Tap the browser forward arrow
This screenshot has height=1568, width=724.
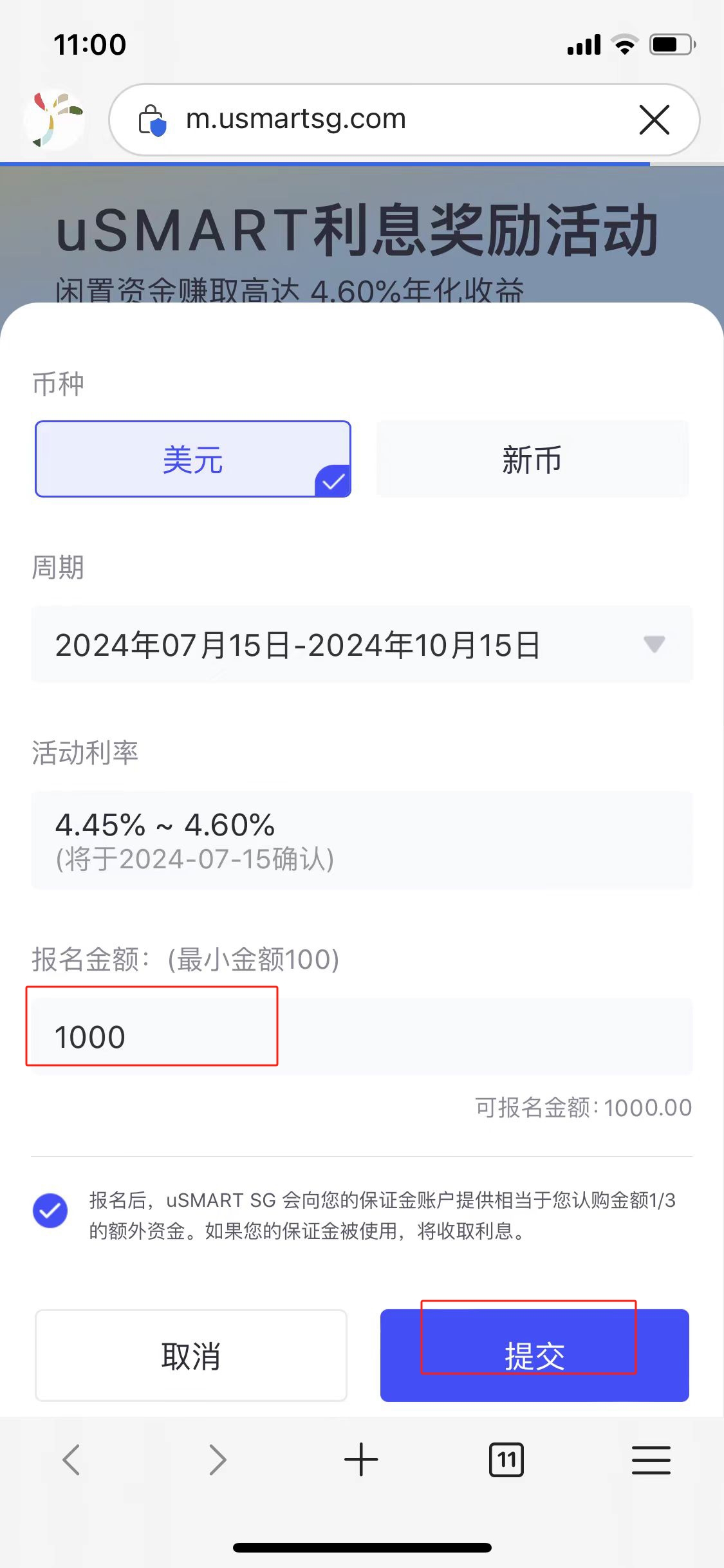(x=218, y=1460)
